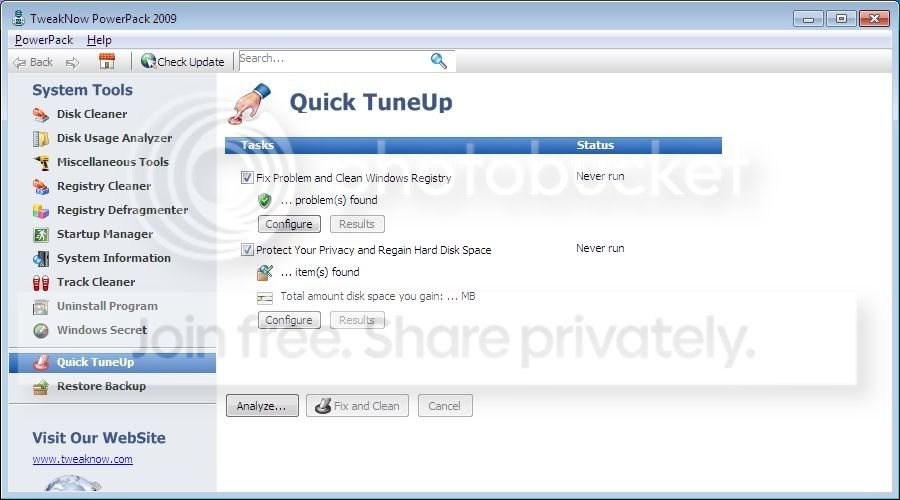Click 'Total amount disk space you gain' text
The height and width of the screenshot is (500, 900).
tap(378, 297)
